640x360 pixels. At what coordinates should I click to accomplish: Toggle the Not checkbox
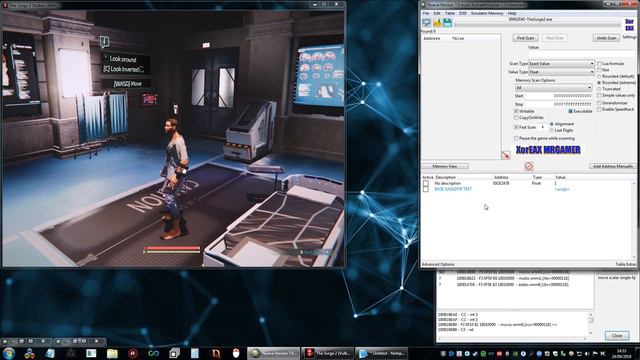pyautogui.click(x=600, y=70)
